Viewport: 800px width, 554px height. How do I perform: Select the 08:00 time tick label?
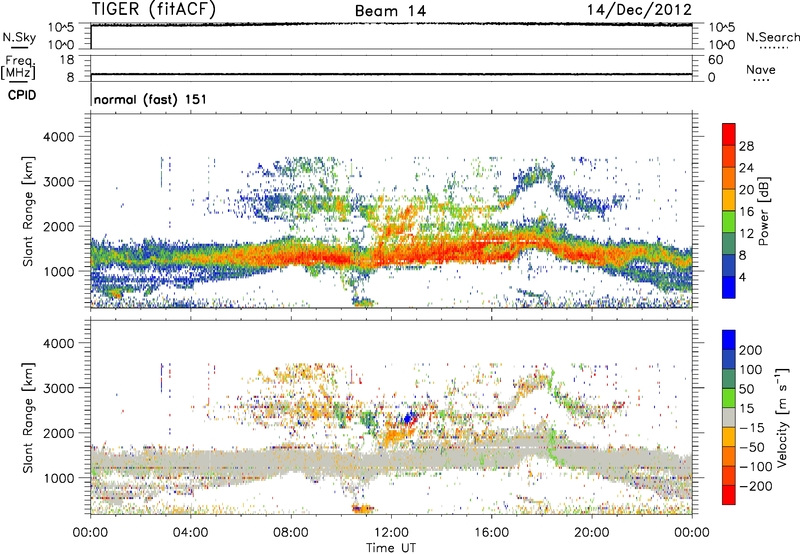click(x=291, y=533)
